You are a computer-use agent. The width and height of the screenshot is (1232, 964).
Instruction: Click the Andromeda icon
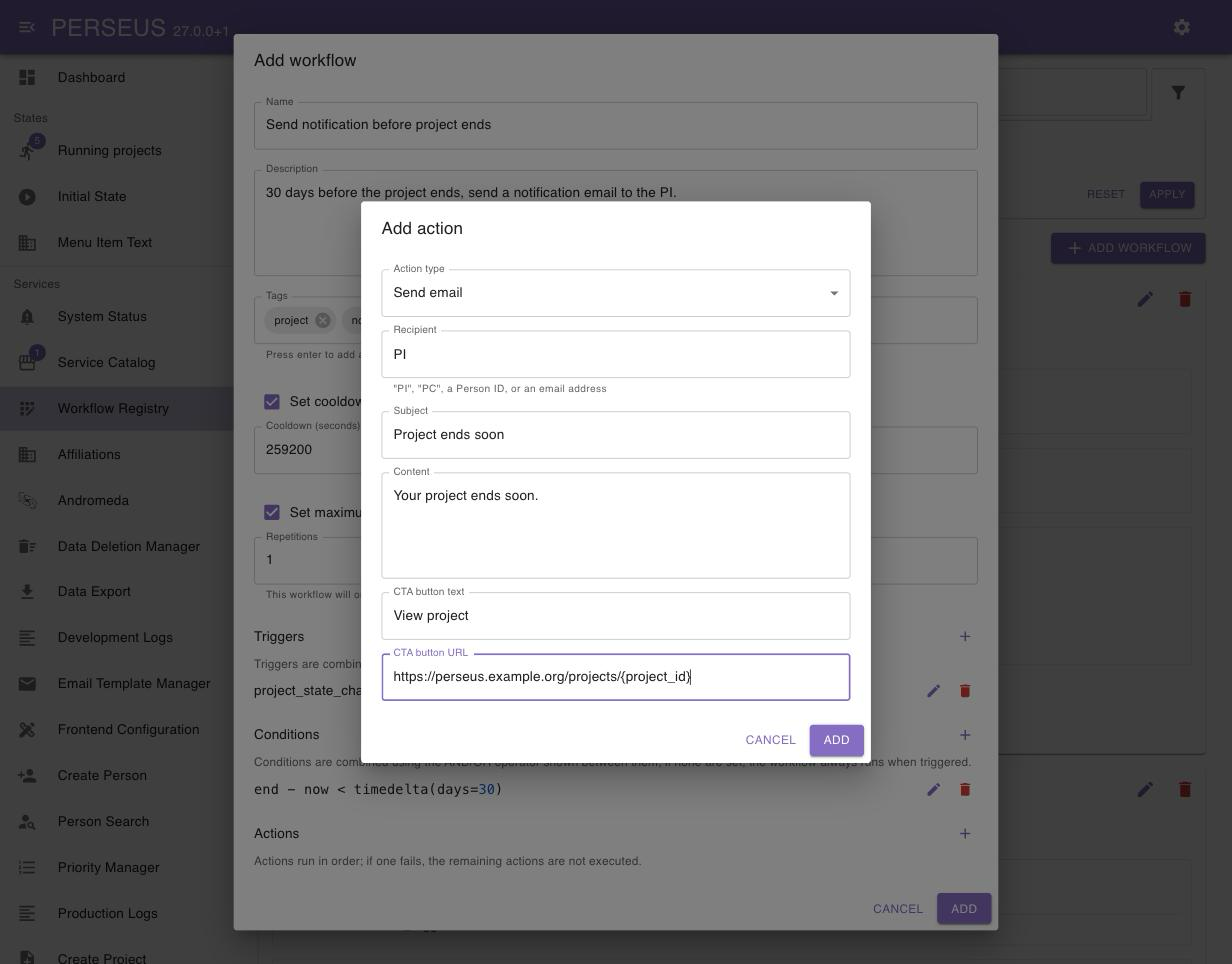pos(27,501)
